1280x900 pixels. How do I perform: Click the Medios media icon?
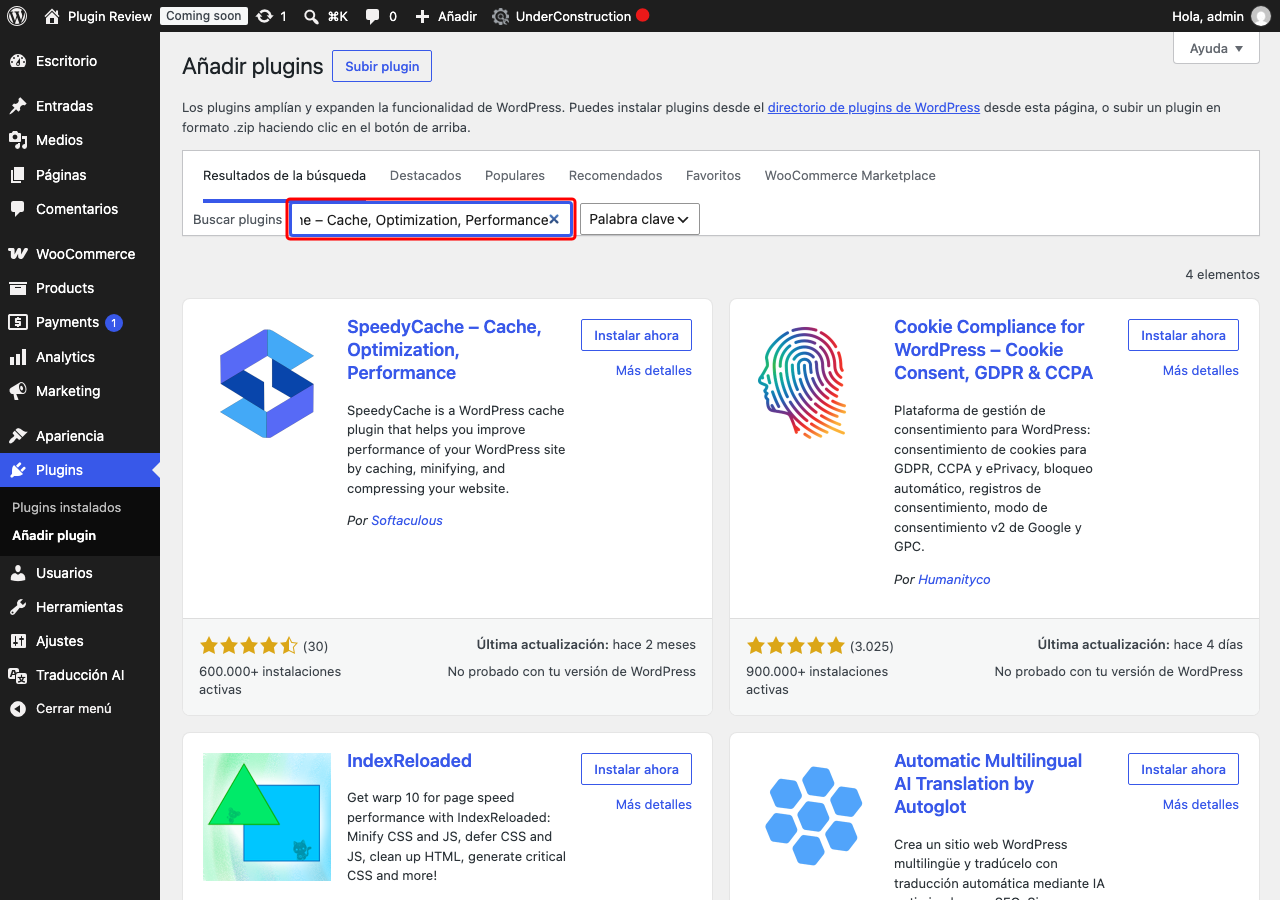[18, 140]
